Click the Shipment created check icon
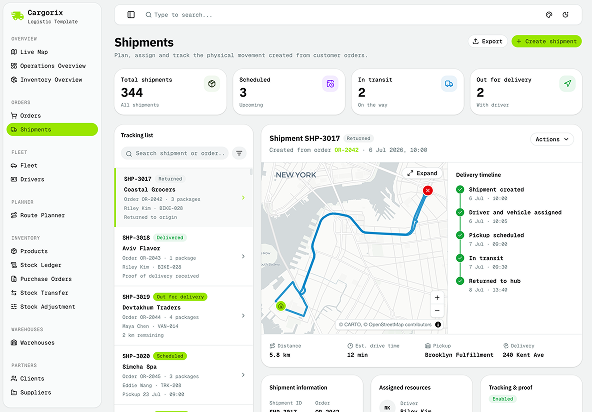Screen dimensions: 592x412 460,189
